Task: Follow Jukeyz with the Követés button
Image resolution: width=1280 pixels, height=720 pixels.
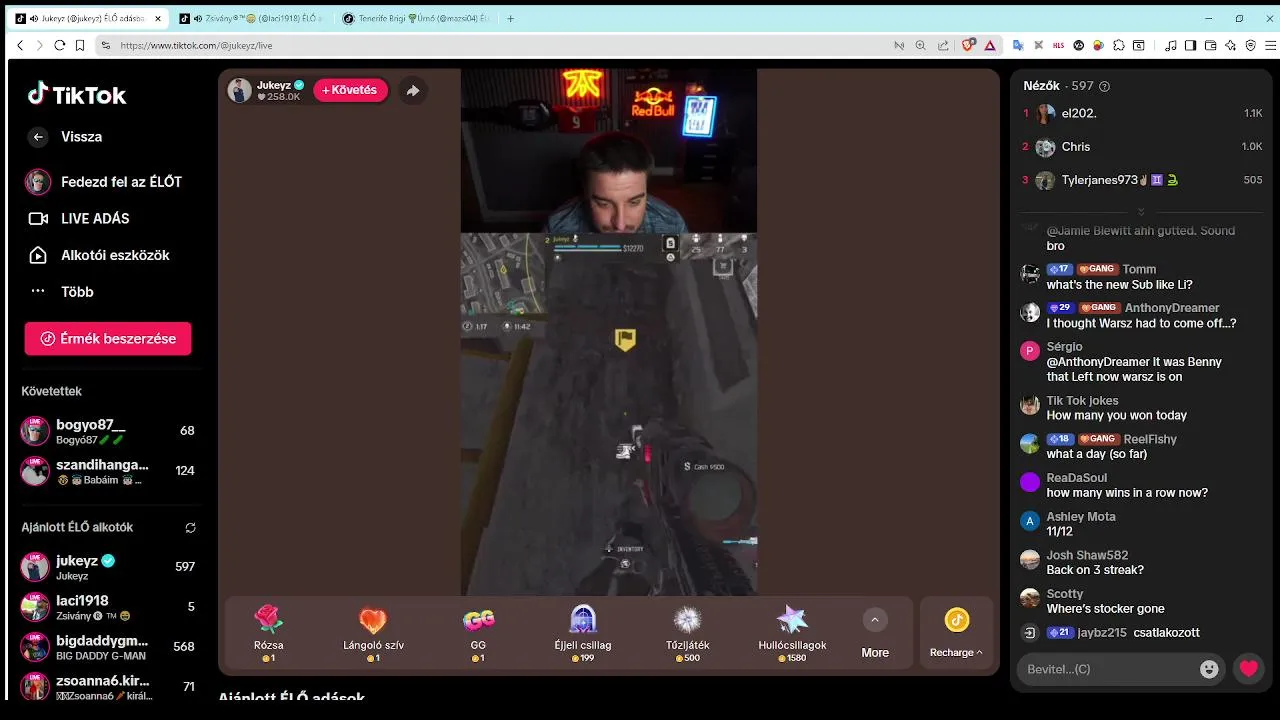Action: 350,90
